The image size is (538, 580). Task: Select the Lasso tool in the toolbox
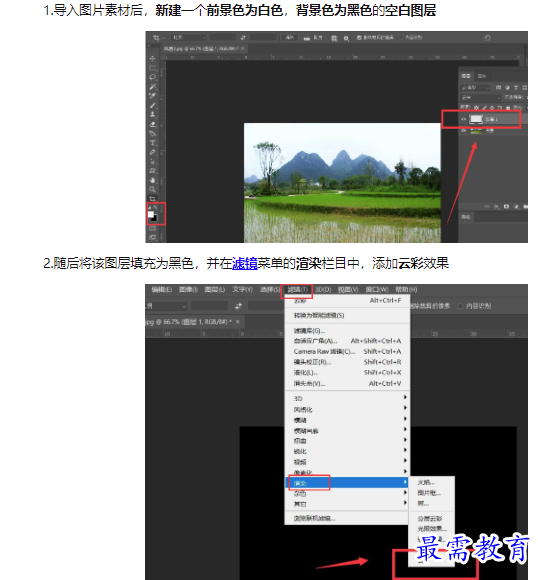point(152,77)
